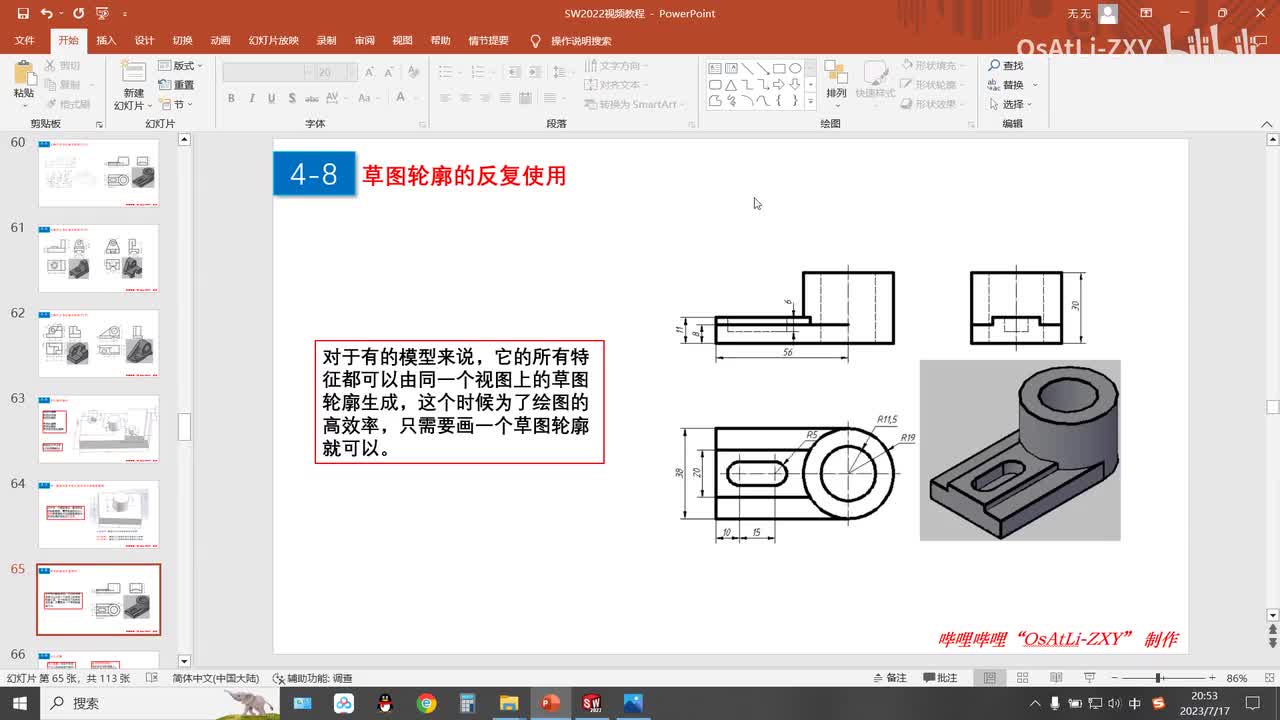The image size is (1280, 720).
Task: Select the Oval shape in gallery
Action: pos(795,69)
